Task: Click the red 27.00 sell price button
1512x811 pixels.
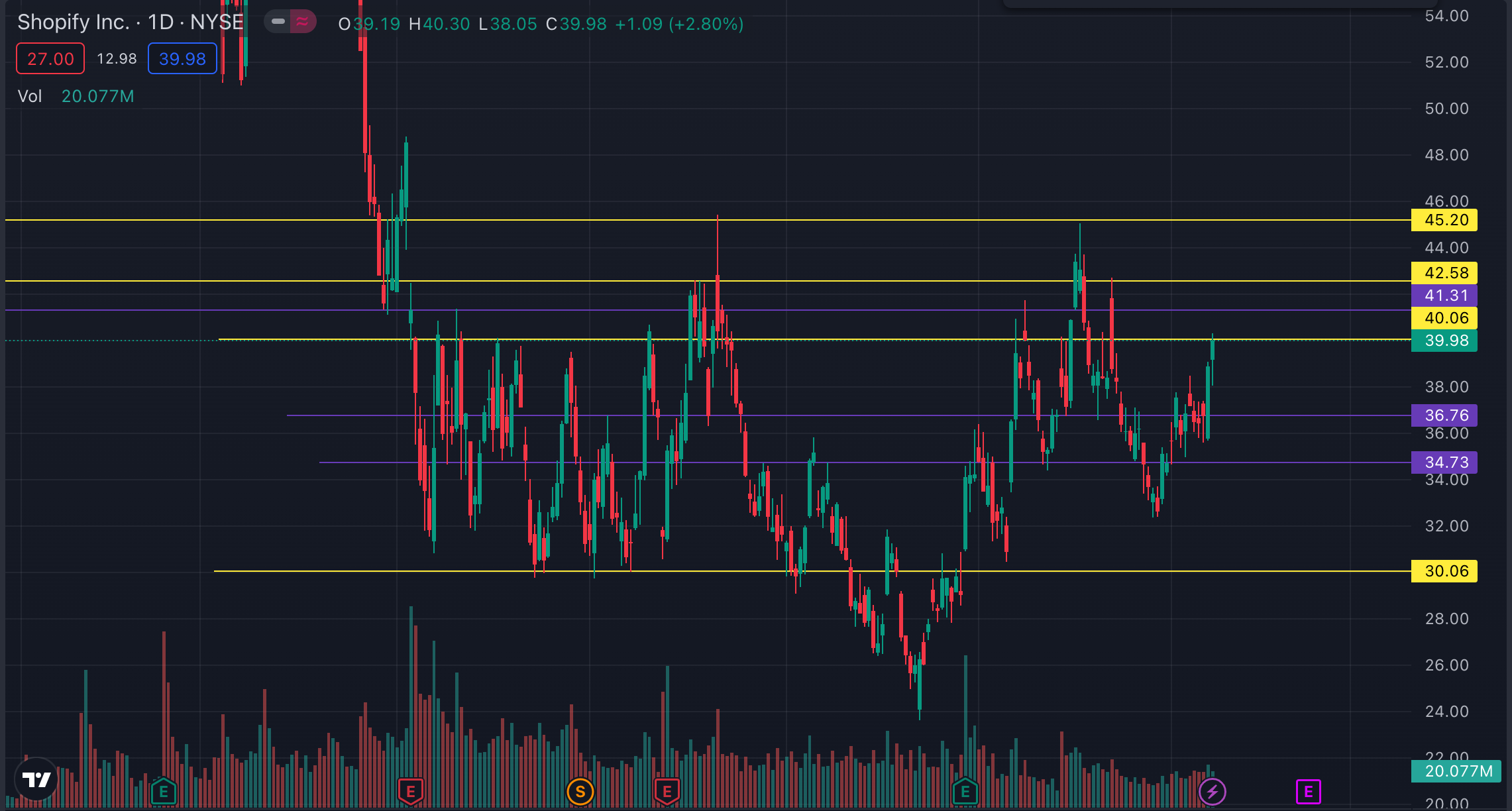Action: click(50, 58)
